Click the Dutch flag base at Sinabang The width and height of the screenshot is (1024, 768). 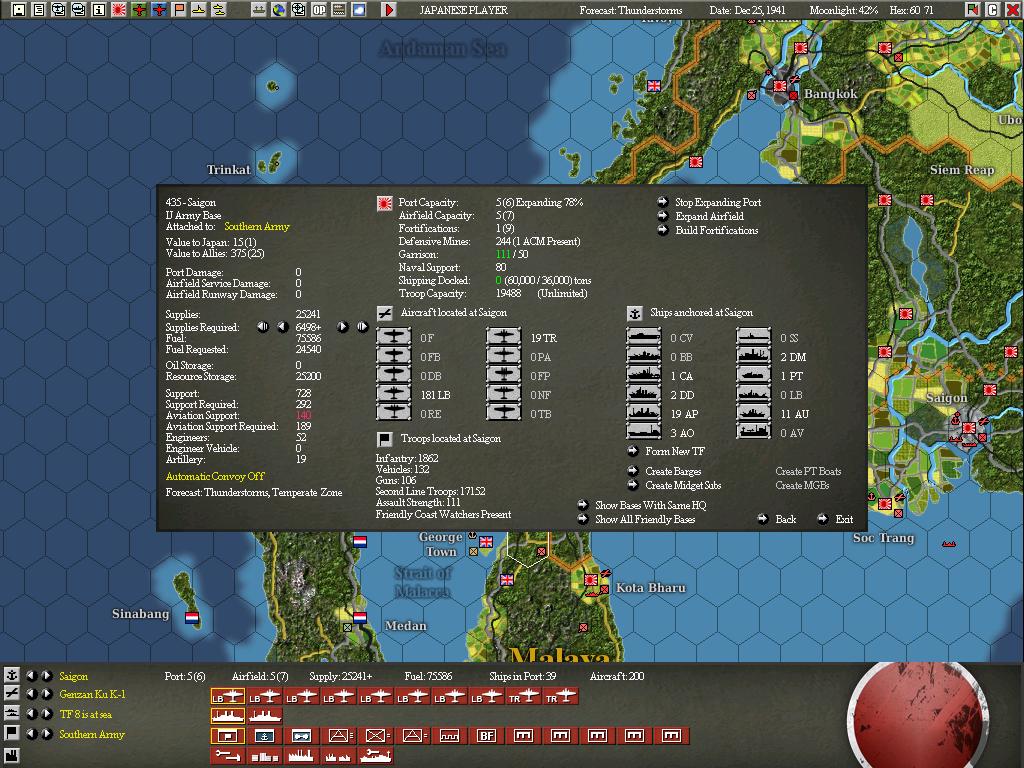[192, 617]
